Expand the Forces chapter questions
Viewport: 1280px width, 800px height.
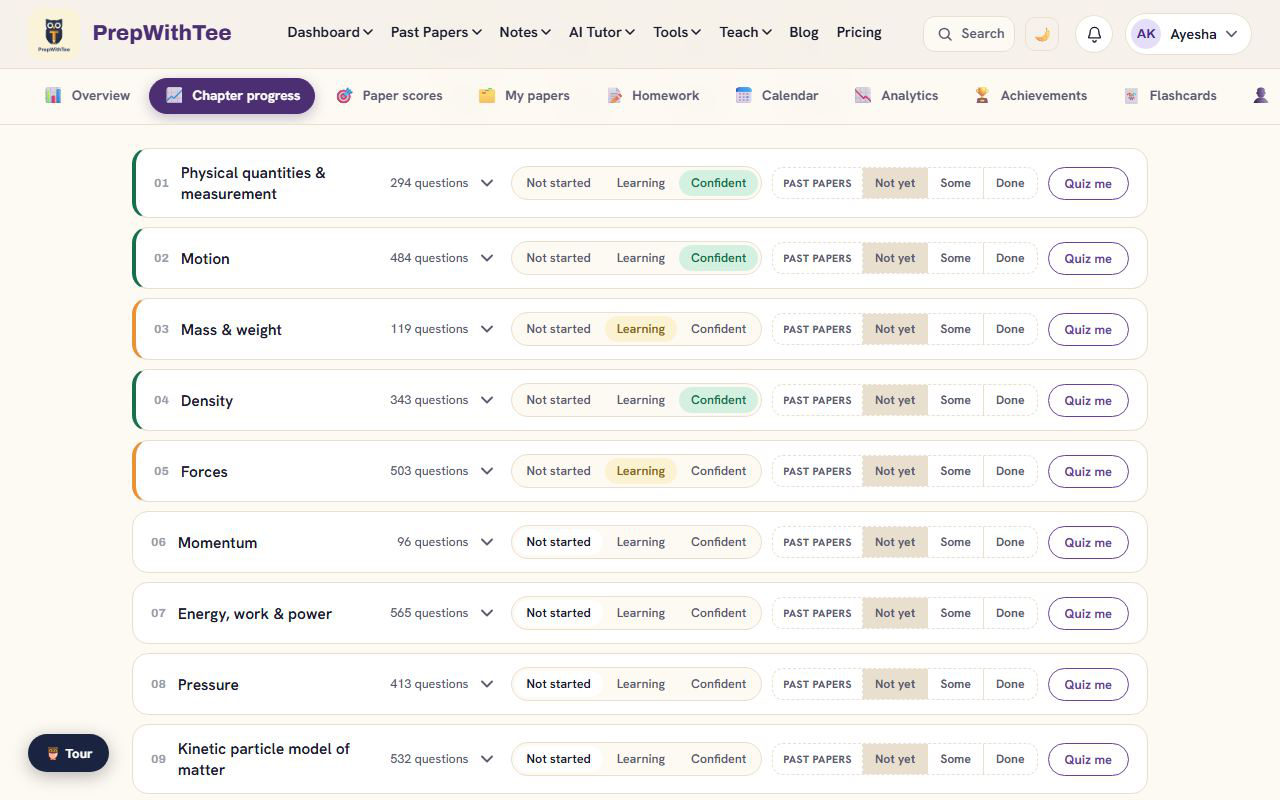pyautogui.click(x=487, y=471)
